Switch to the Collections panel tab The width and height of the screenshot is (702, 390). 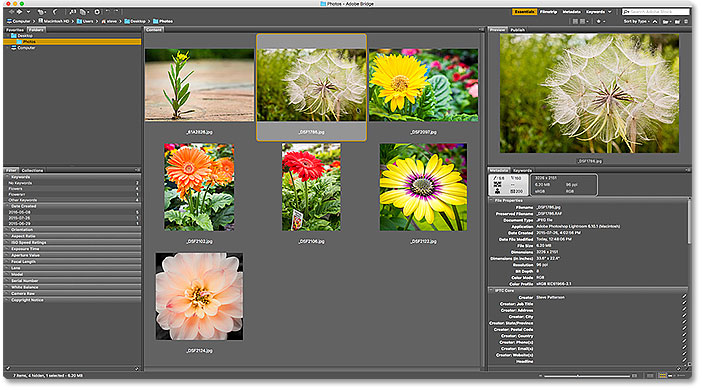(32, 171)
